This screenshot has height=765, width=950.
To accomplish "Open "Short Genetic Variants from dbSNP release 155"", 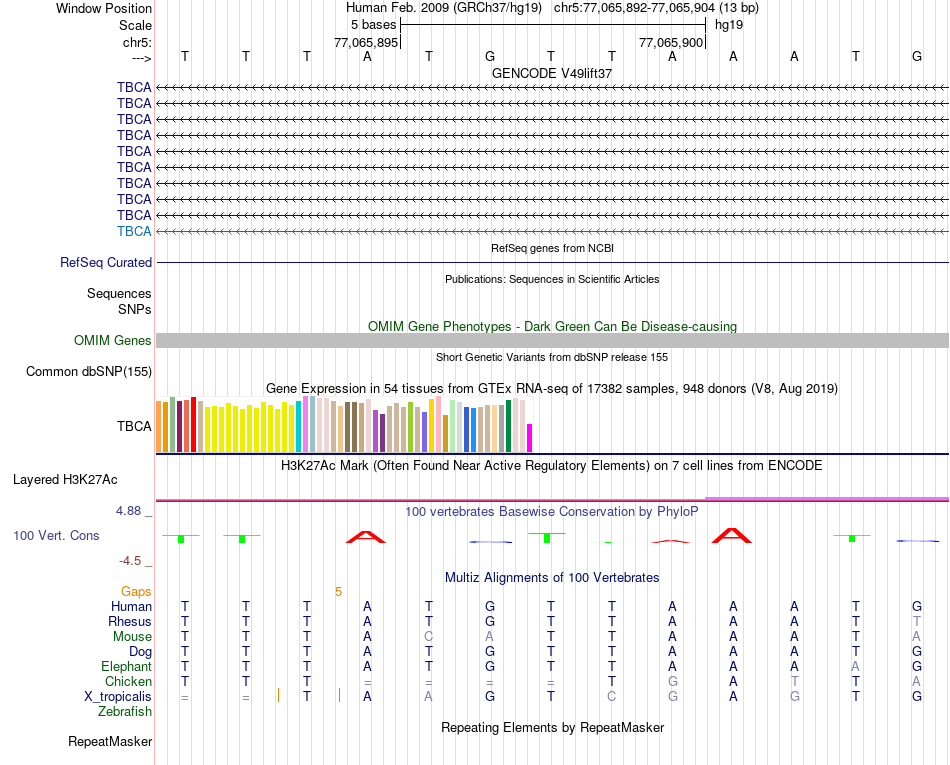I will (x=552, y=357).
